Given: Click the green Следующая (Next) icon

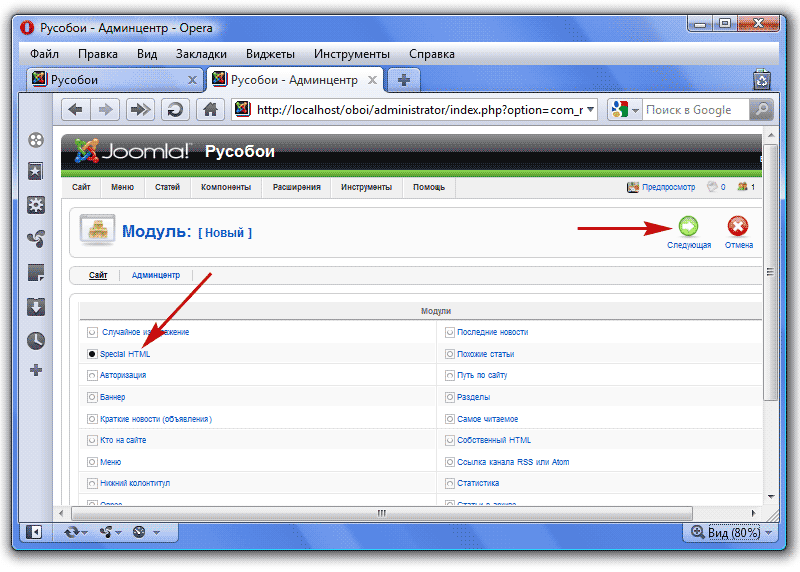Looking at the screenshot, I should pyautogui.click(x=688, y=227).
